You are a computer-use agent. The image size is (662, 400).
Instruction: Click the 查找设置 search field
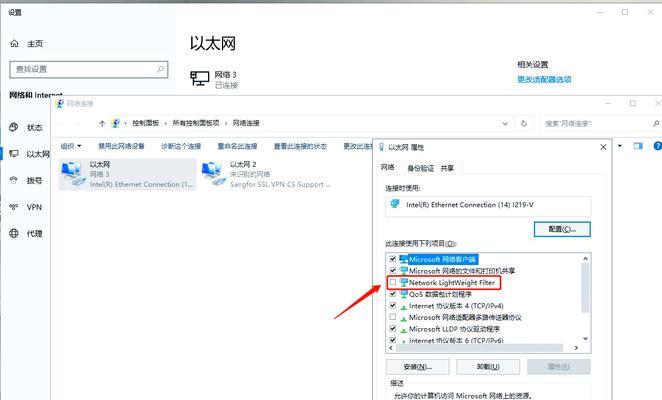[x=89, y=69]
